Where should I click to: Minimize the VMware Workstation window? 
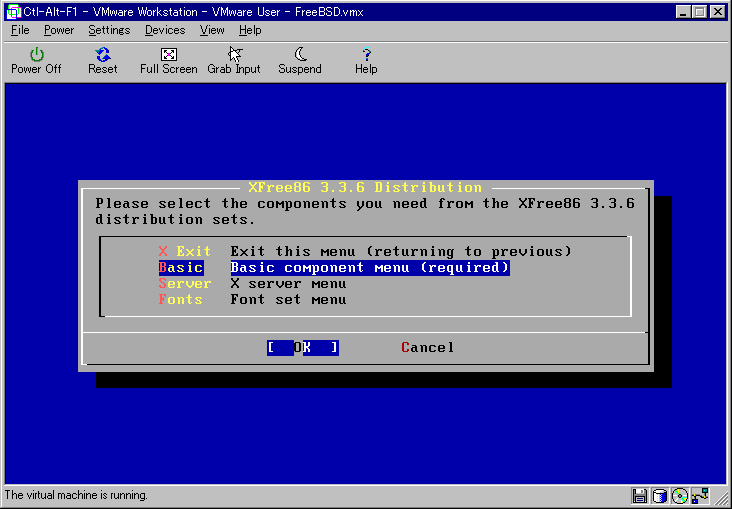[x=683, y=12]
